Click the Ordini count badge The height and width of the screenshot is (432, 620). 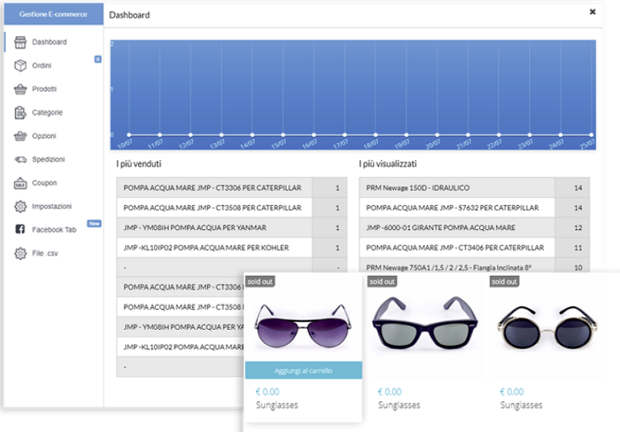point(98,59)
